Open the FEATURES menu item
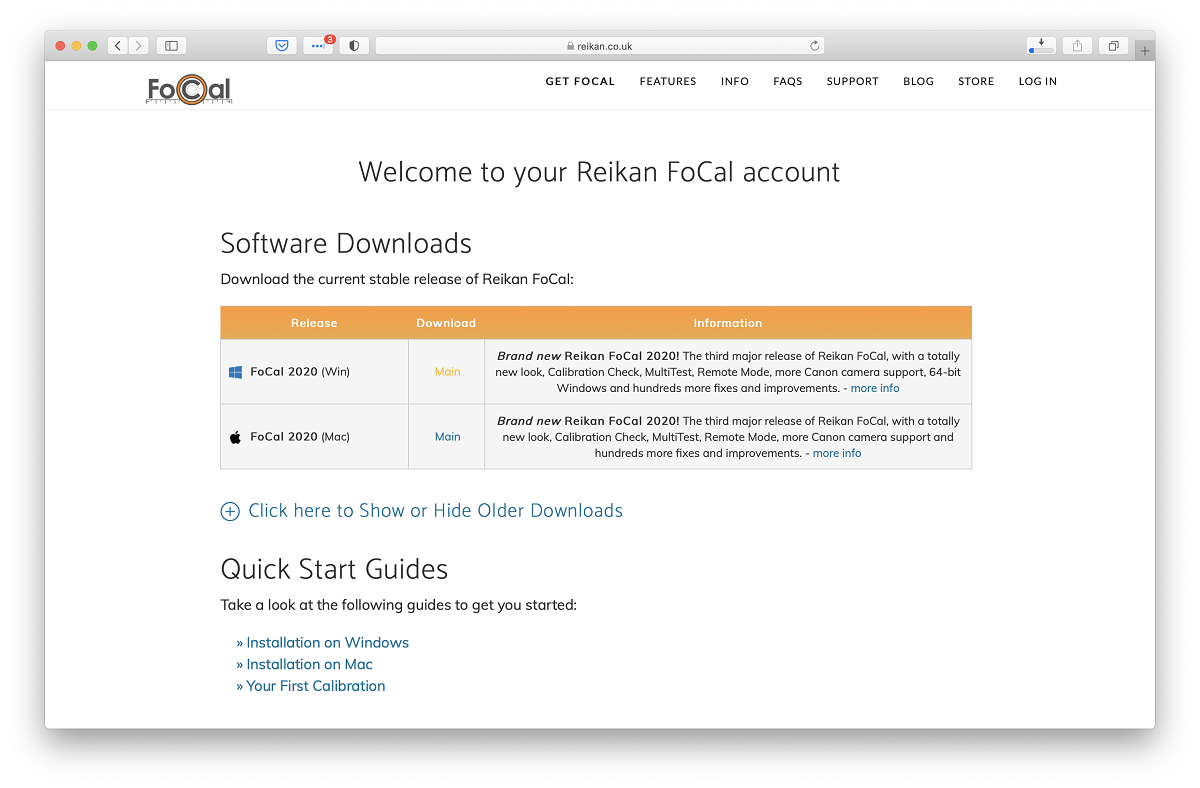Viewport: 1200px width, 788px height. click(x=668, y=82)
